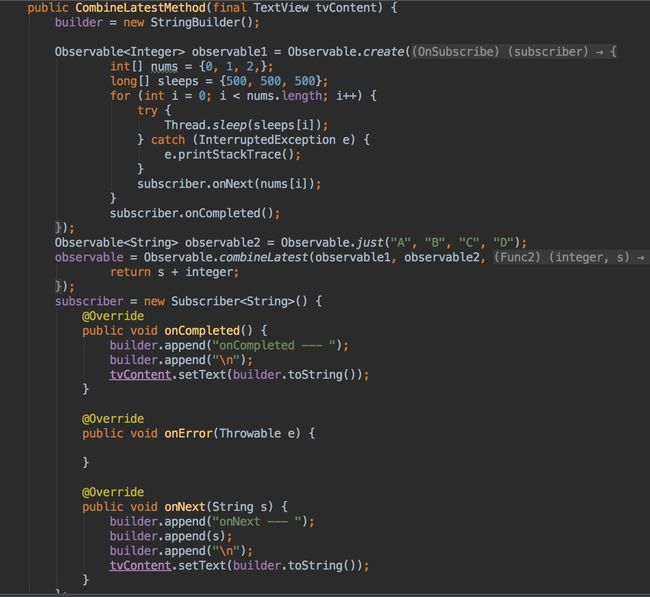Select the "just" method call

coord(370,243)
